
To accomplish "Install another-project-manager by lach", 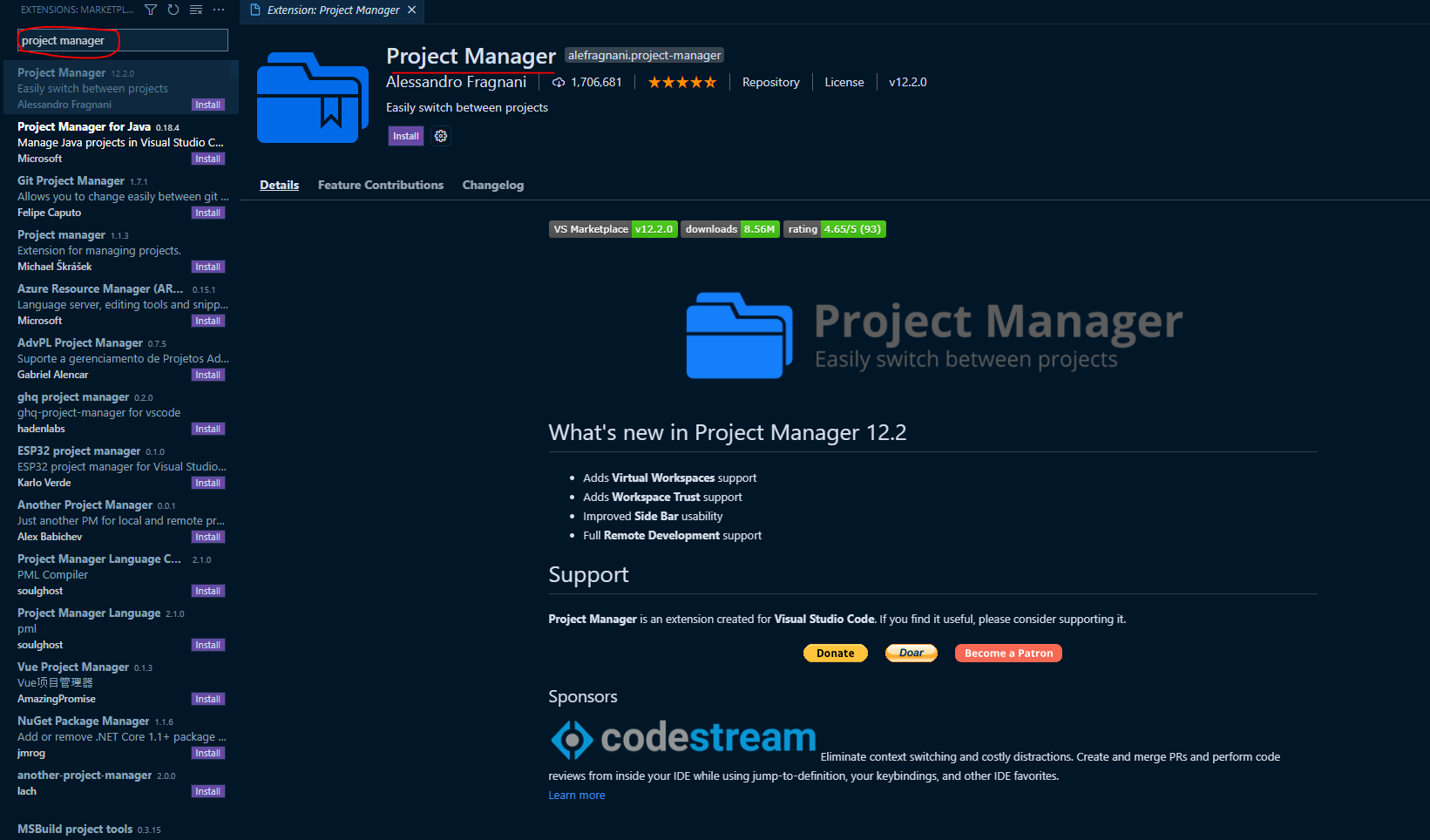I will point(208,791).
